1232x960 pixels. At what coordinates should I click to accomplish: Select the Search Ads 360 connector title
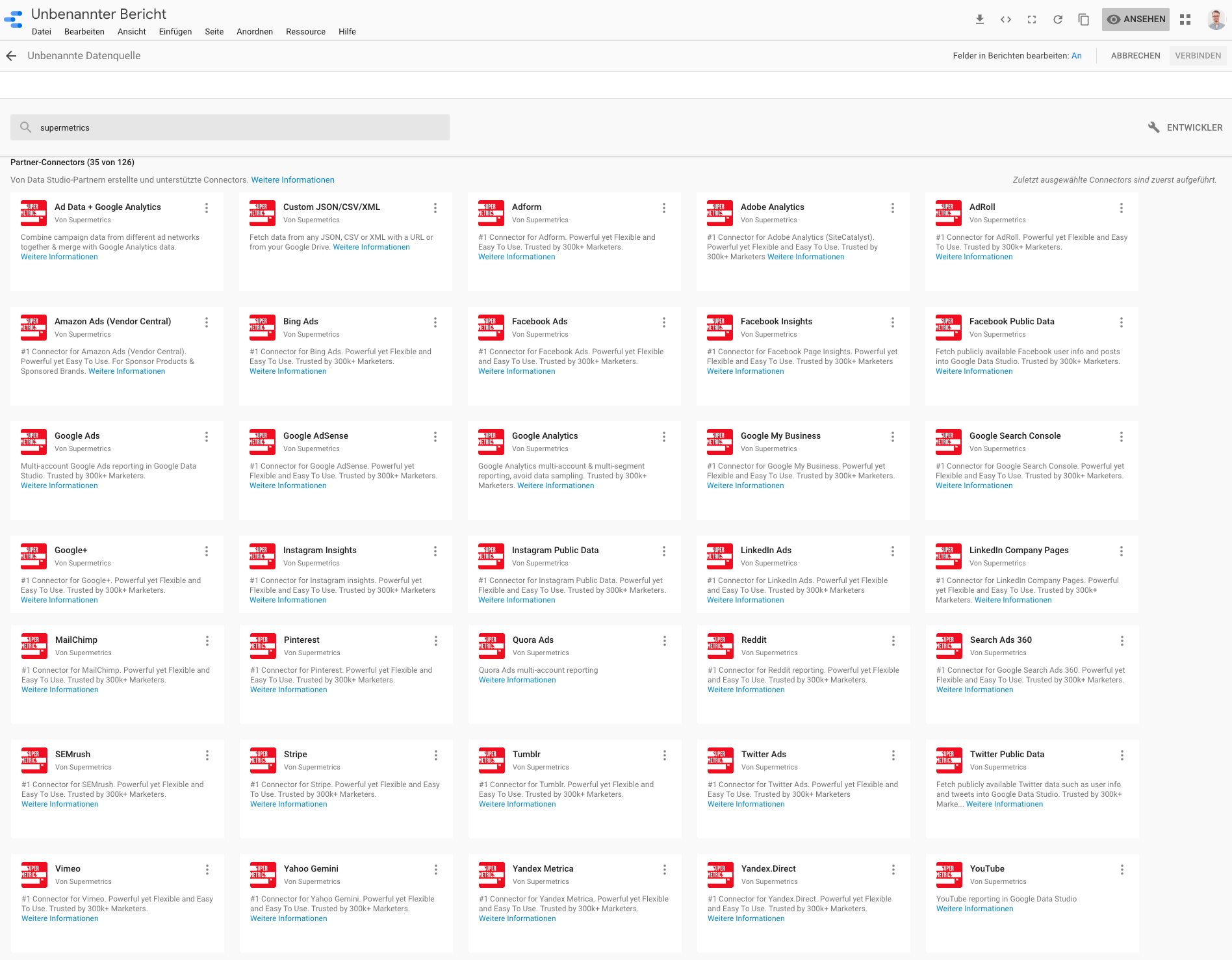pos(1001,640)
